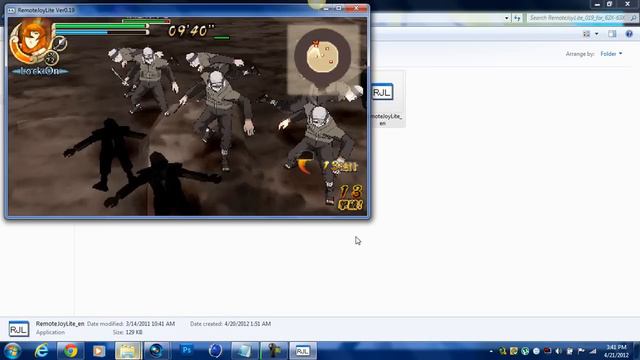Click the RemoteJoyLite_en name in details pane
This screenshot has height=360, width=640.
pyautogui.click(x=60, y=324)
